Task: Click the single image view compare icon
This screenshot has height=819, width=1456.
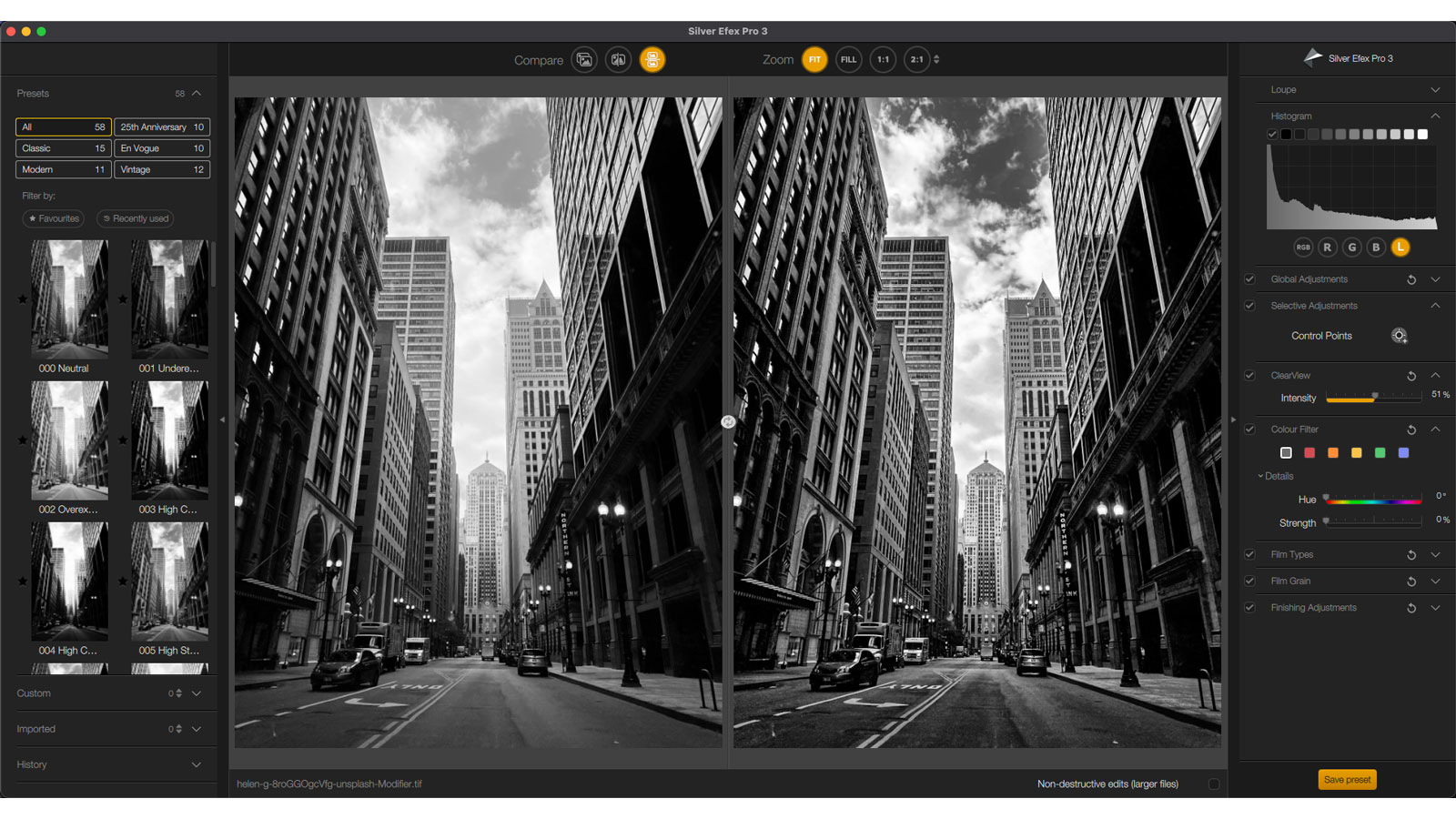Action: pyautogui.click(x=584, y=60)
